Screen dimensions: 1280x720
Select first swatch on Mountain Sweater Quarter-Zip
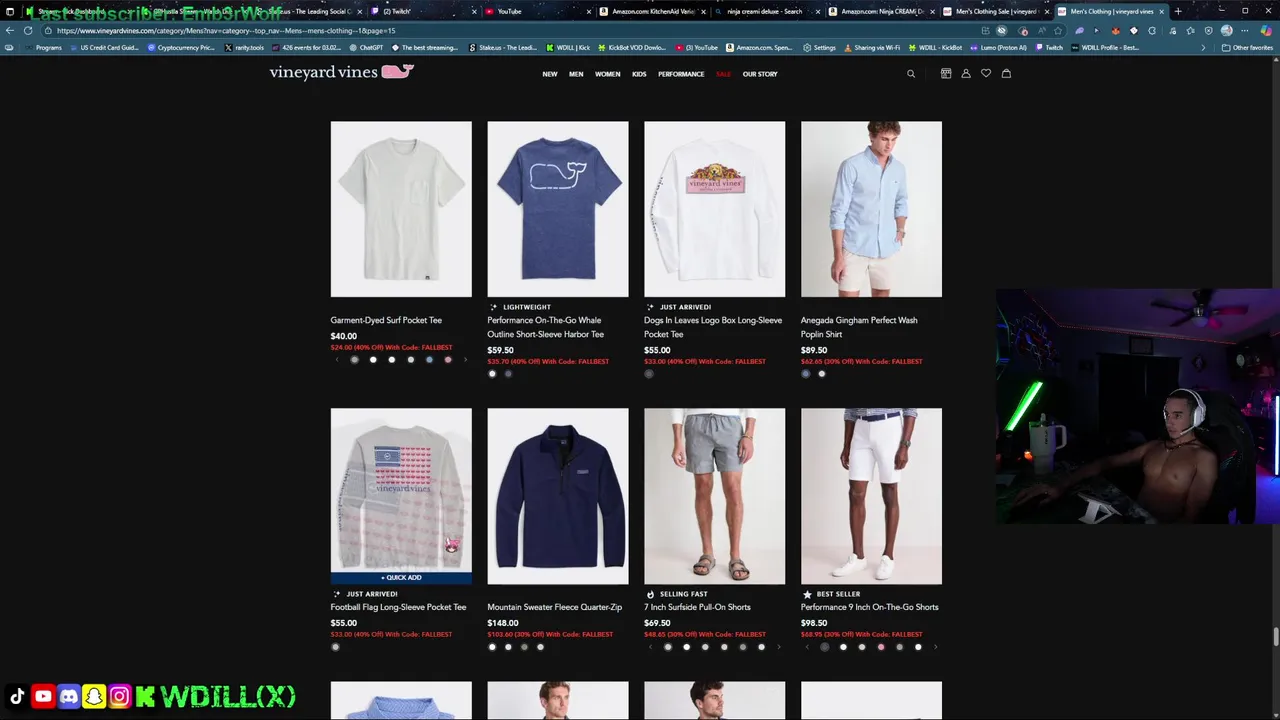point(492,647)
